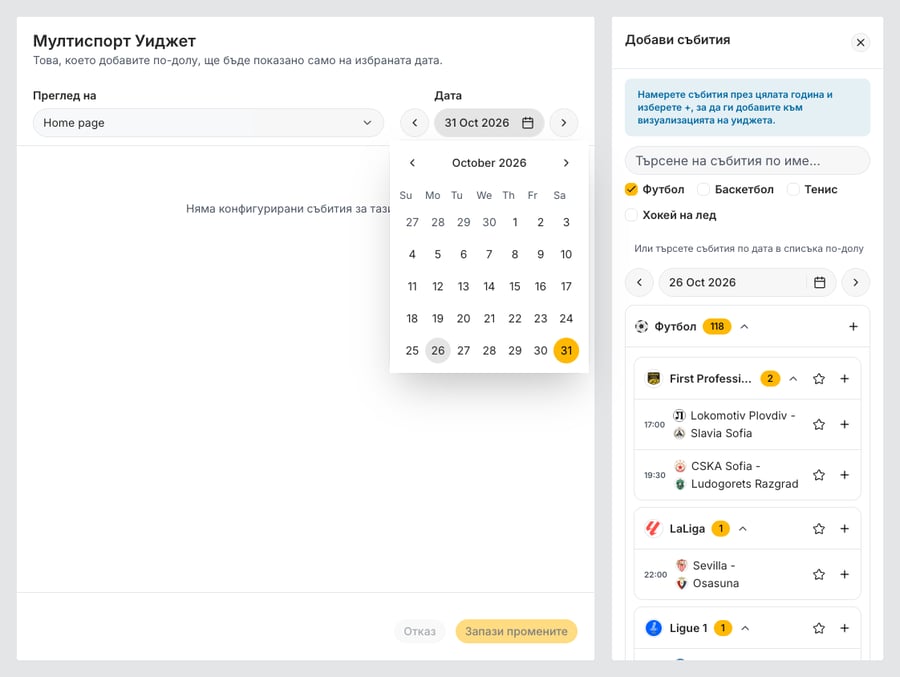The width and height of the screenshot is (900, 677).
Task: Select October 26 in the calendar
Action: (x=438, y=351)
